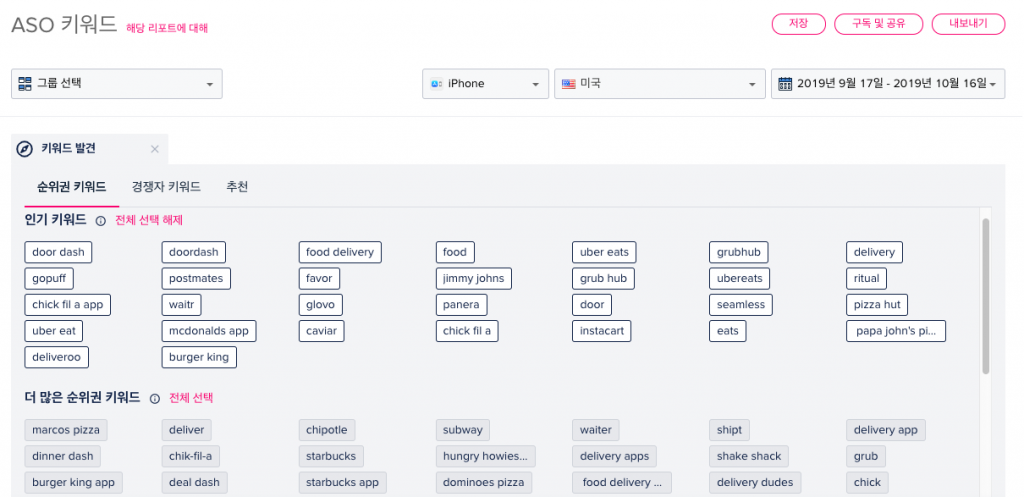Image resolution: width=1024 pixels, height=497 pixels.
Task: Deselect the seamless keyword
Action: [741, 304]
